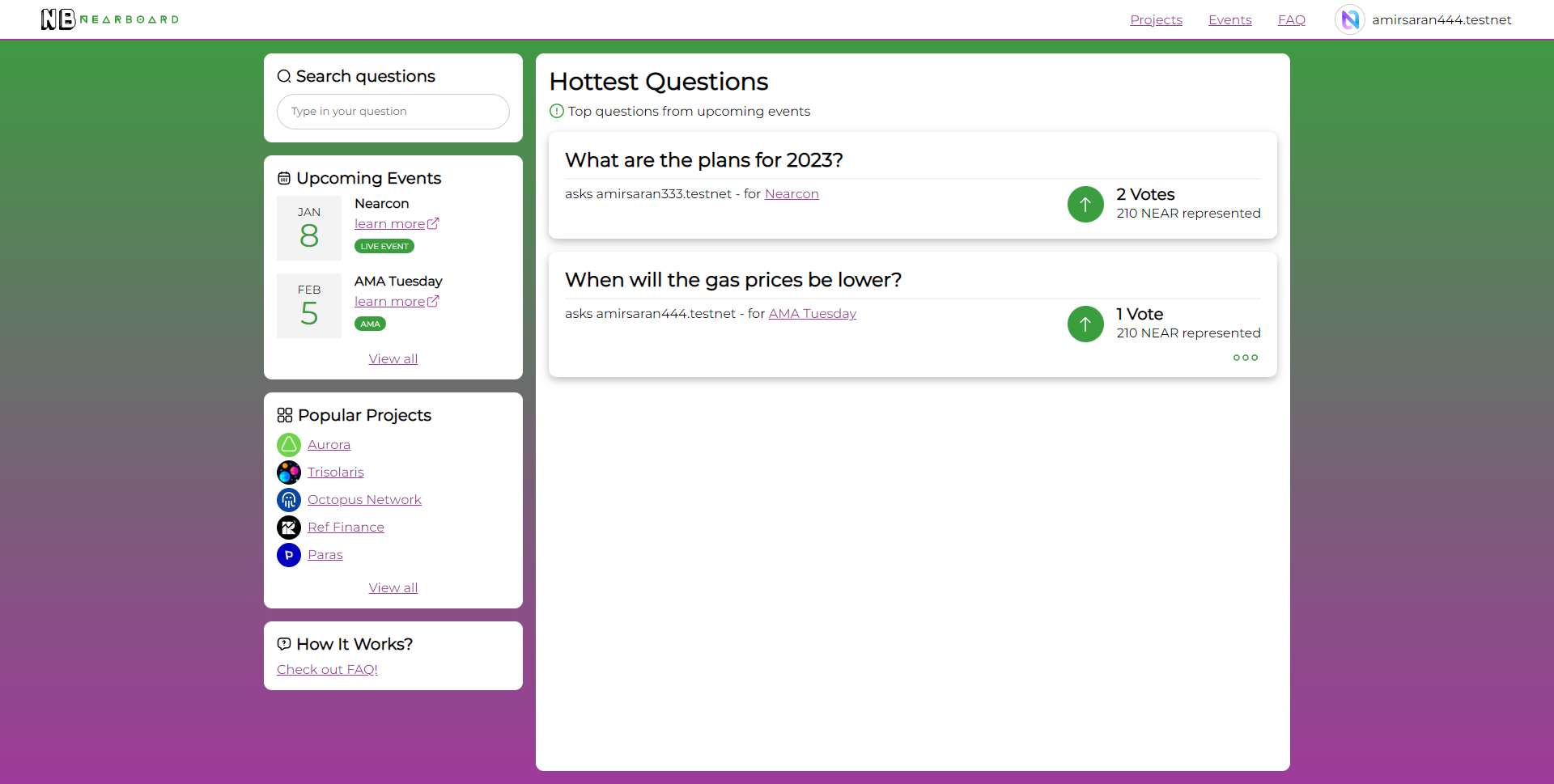This screenshot has width=1554, height=784.
Task: Open the Trisolaris project link
Action: [x=335, y=472]
